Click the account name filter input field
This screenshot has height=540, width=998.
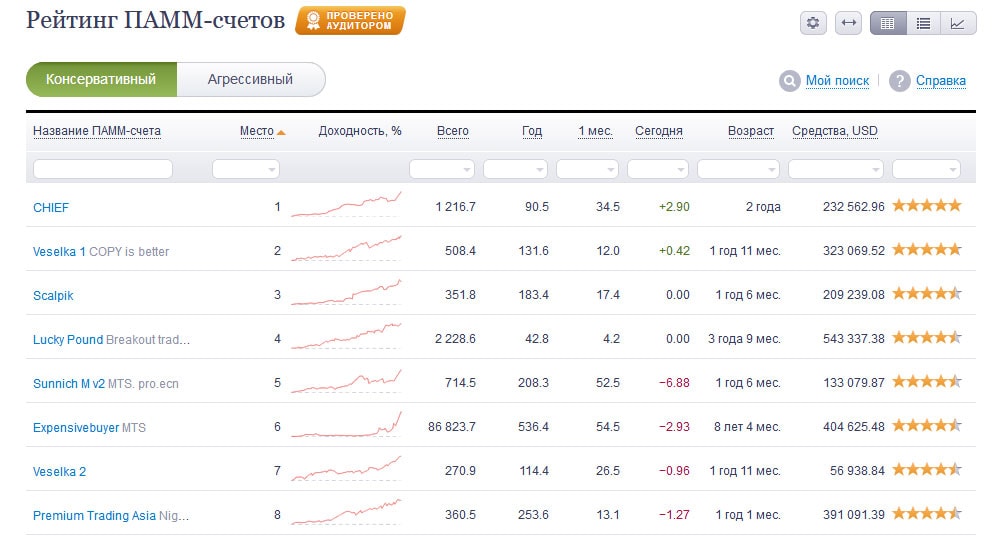point(103,170)
